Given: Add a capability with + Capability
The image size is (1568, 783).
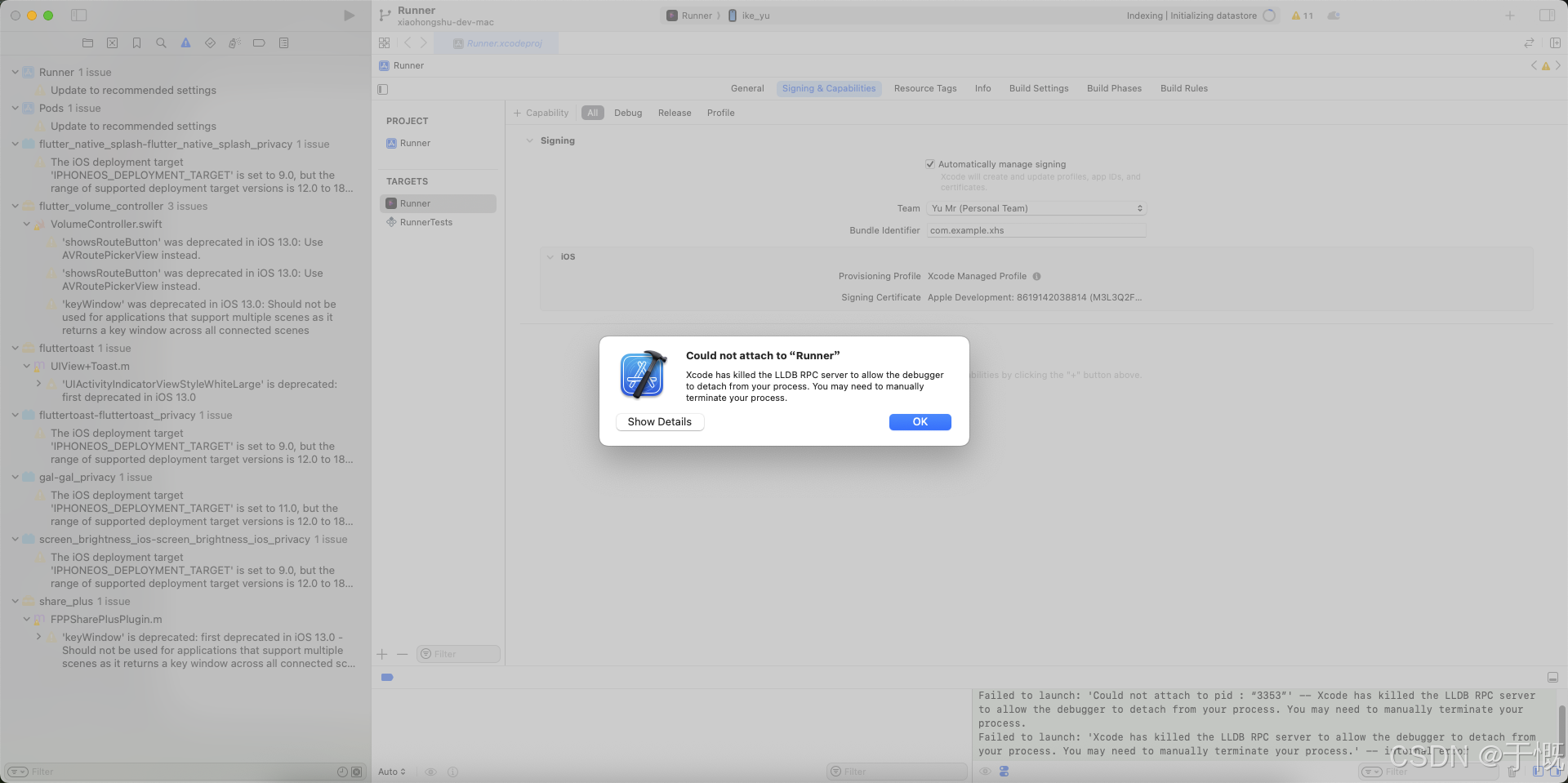Looking at the screenshot, I should click(541, 113).
